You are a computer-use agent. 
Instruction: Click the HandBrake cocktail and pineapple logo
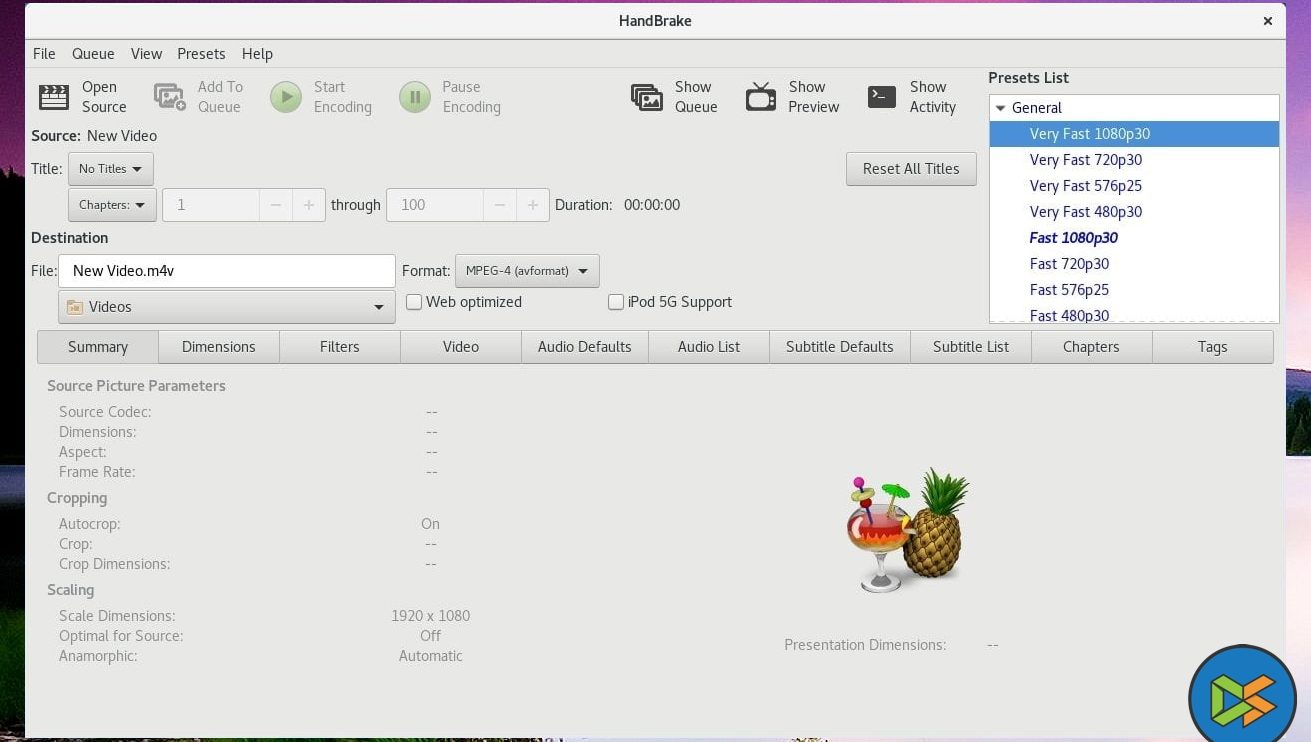pos(907,530)
